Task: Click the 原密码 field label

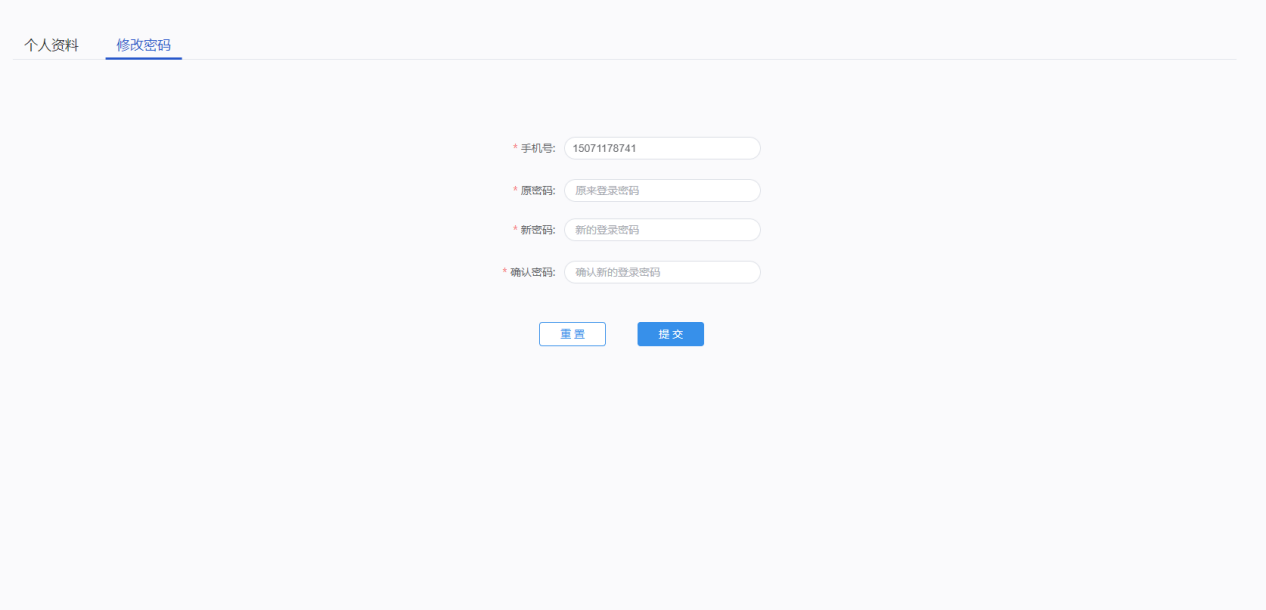Action: pos(537,190)
